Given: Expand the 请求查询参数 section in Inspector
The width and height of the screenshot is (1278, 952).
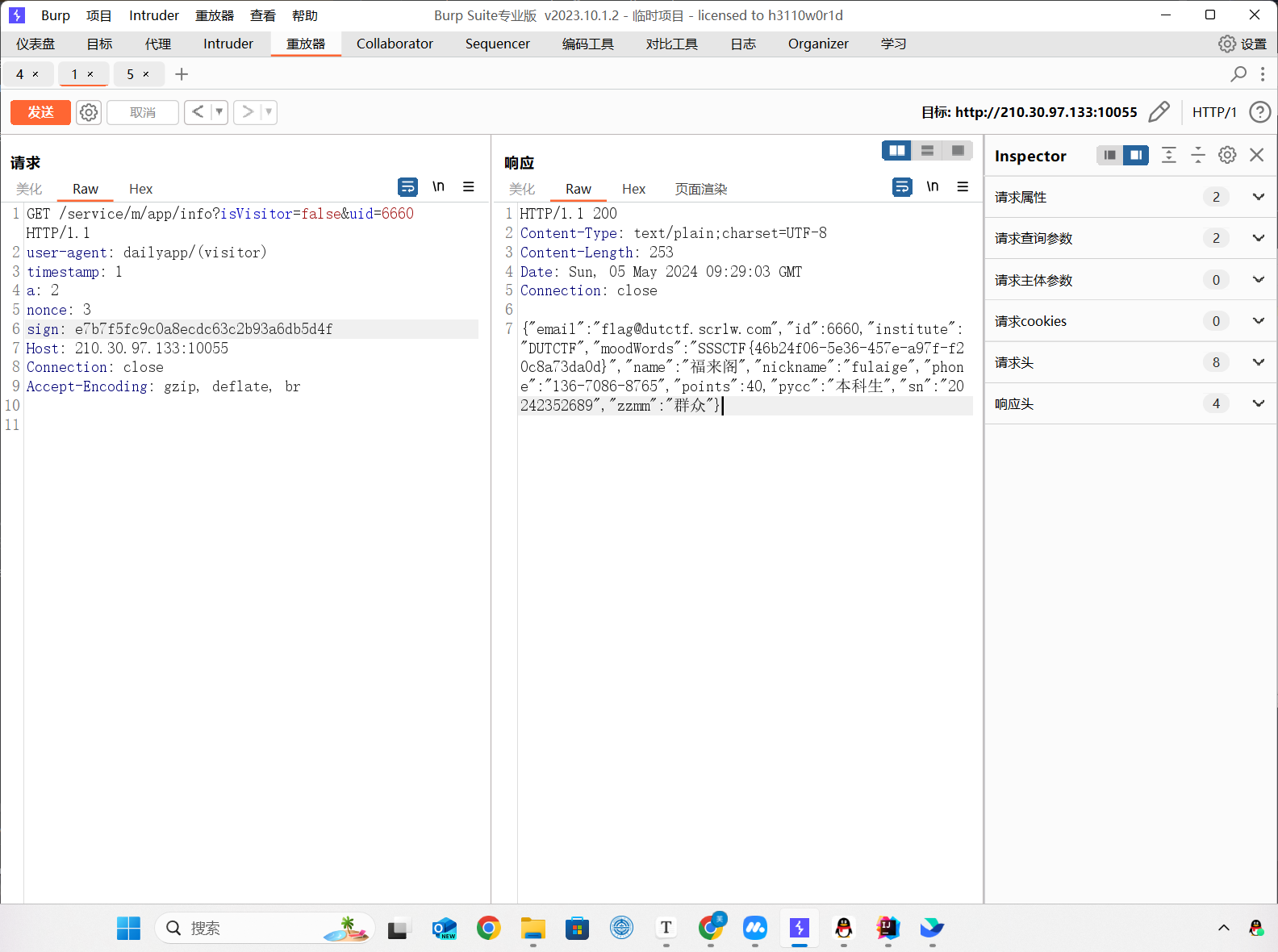Looking at the screenshot, I should 1258,238.
